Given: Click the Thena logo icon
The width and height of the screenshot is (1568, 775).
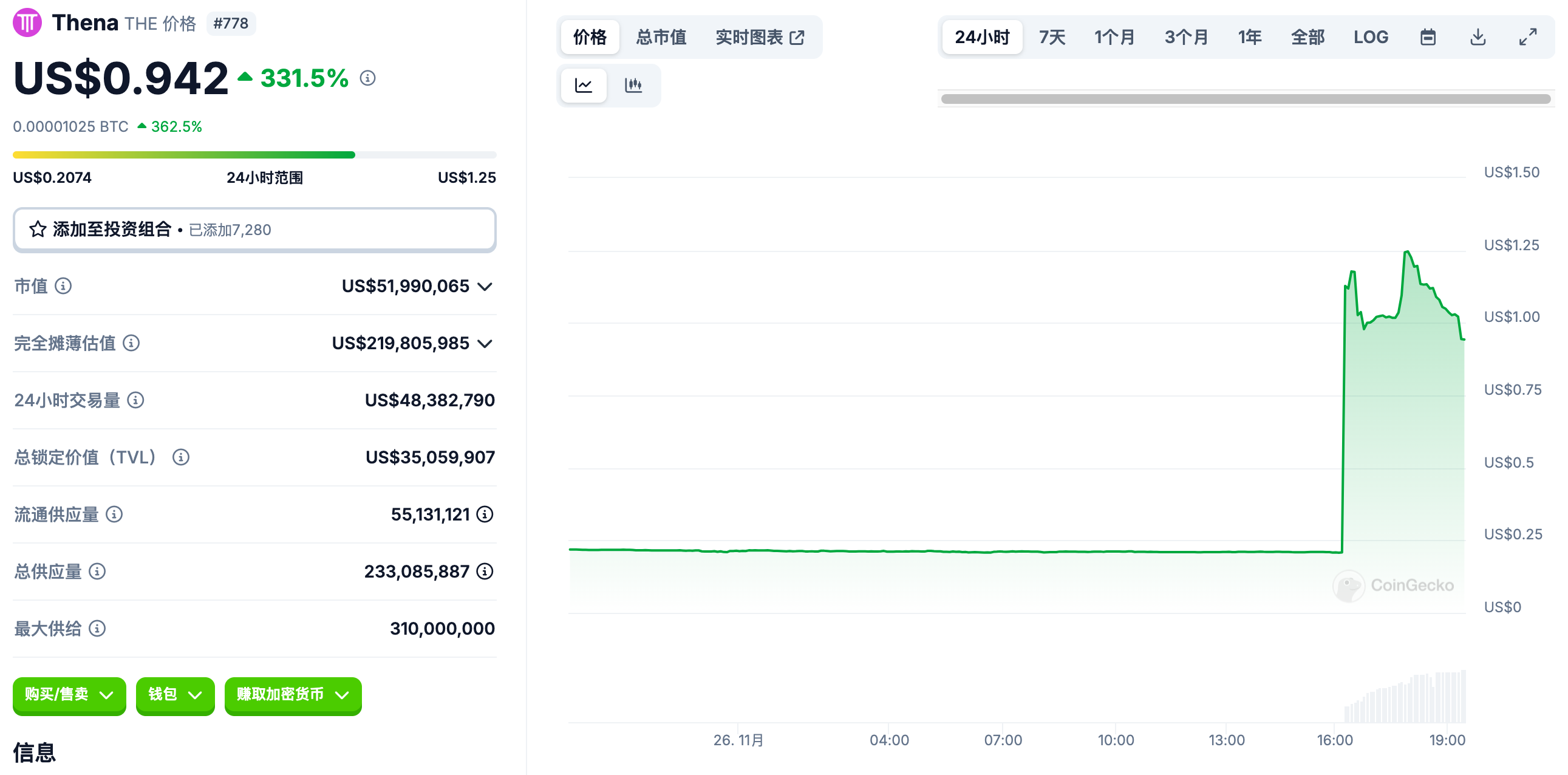Looking at the screenshot, I should (x=27, y=23).
